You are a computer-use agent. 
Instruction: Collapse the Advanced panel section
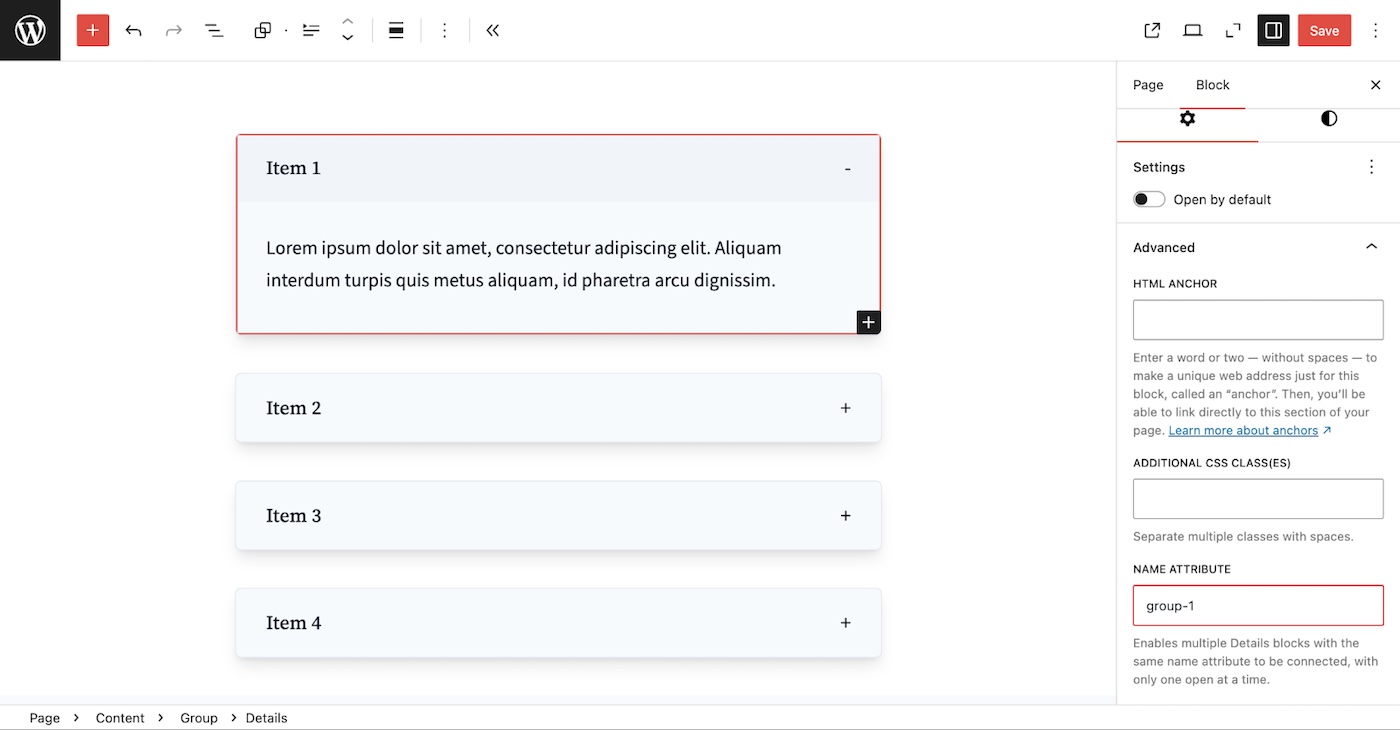1371,247
